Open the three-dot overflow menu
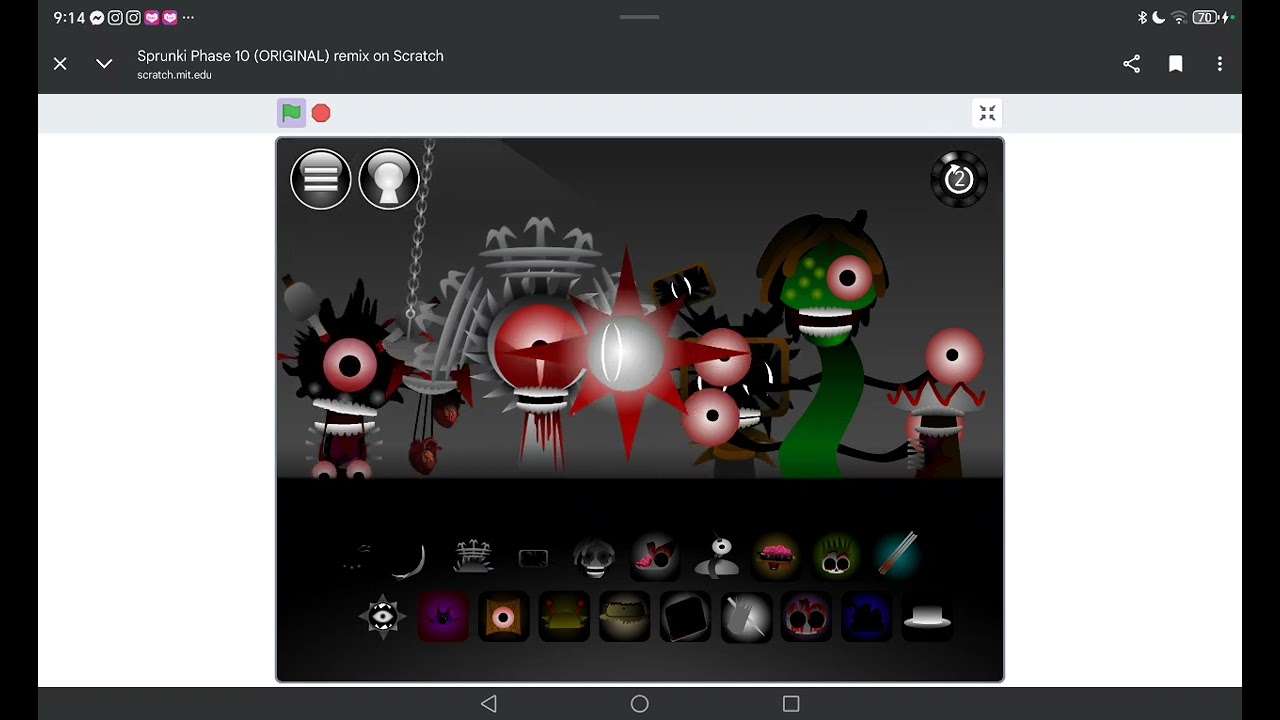Screen dimensions: 1280x720 coord(1220,64)
